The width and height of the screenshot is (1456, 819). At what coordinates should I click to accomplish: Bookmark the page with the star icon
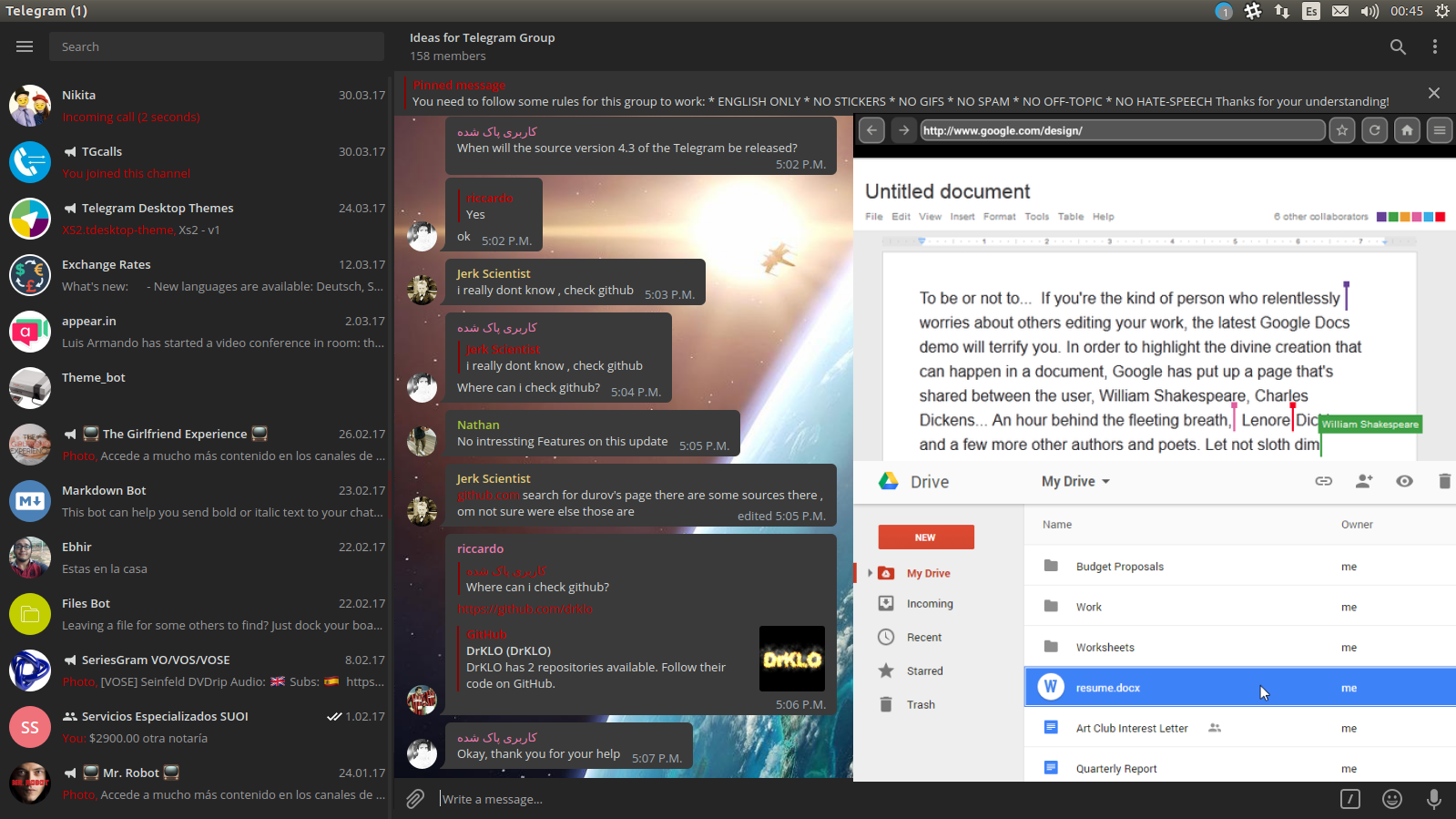tap(1342, 130)
